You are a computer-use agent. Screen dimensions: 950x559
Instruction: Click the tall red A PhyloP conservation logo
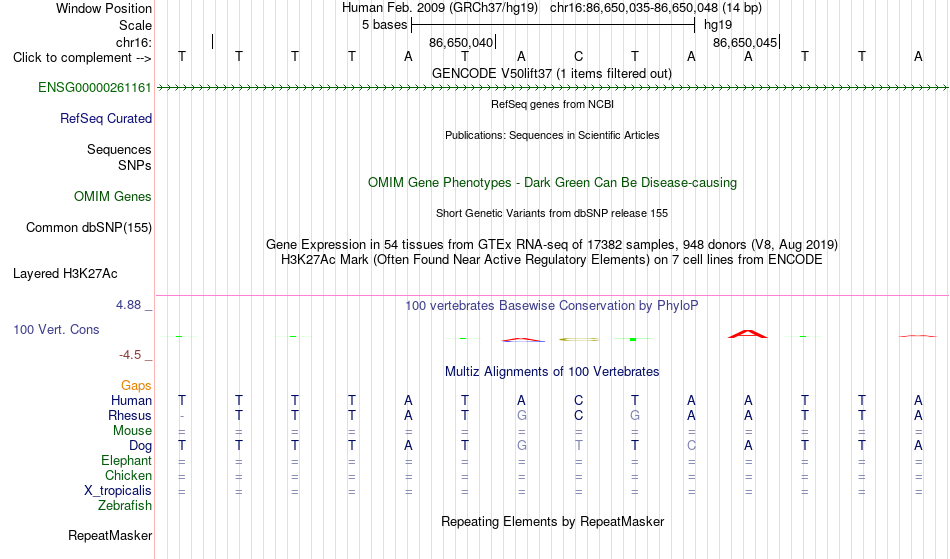[x=748, y=334]
